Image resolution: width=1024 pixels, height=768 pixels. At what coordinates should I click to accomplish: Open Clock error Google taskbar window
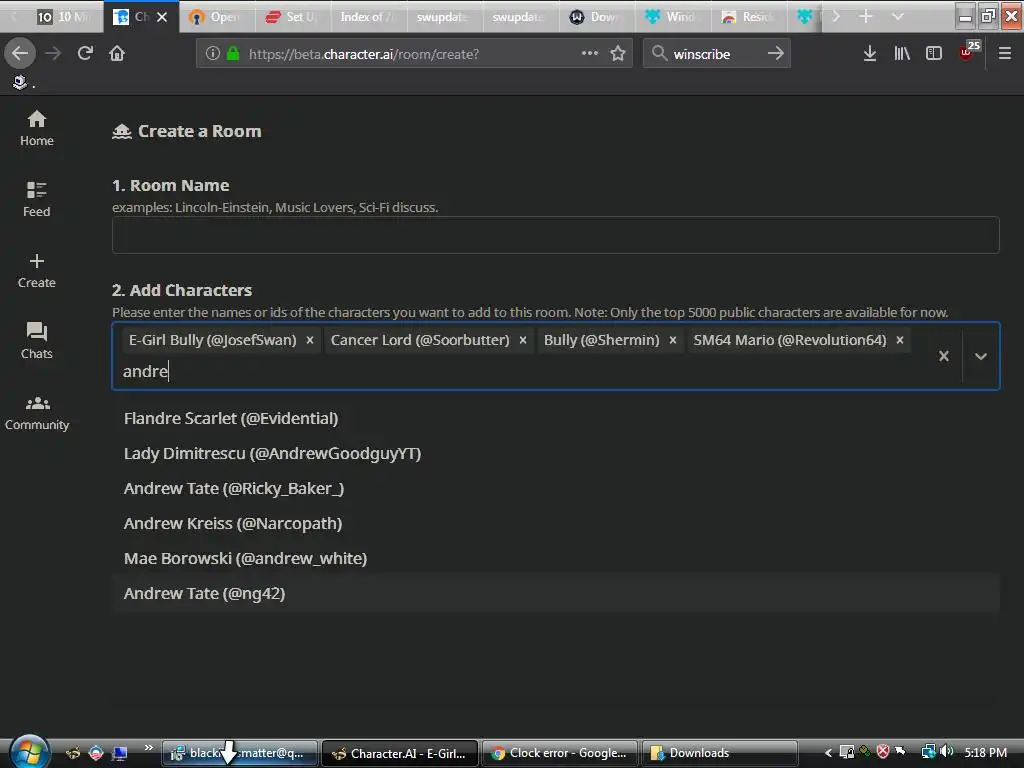point(560,754)
